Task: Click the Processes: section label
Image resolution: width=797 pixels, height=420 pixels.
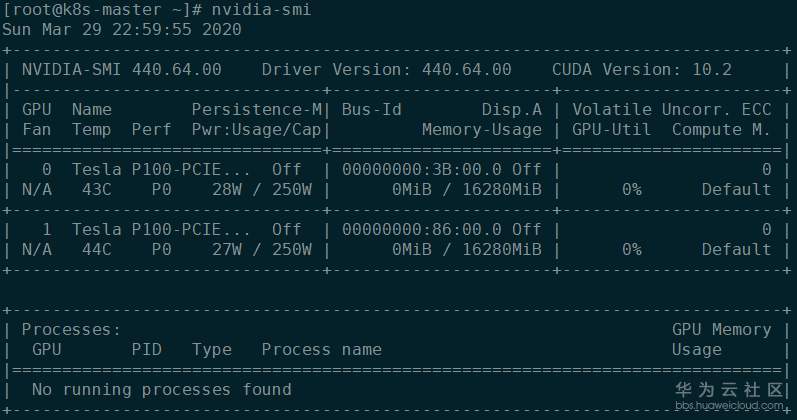Action: coord(71,329)
